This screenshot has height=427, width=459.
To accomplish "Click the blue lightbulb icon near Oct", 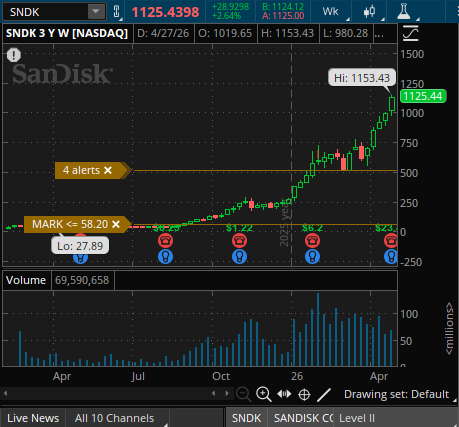I will 239,257.
